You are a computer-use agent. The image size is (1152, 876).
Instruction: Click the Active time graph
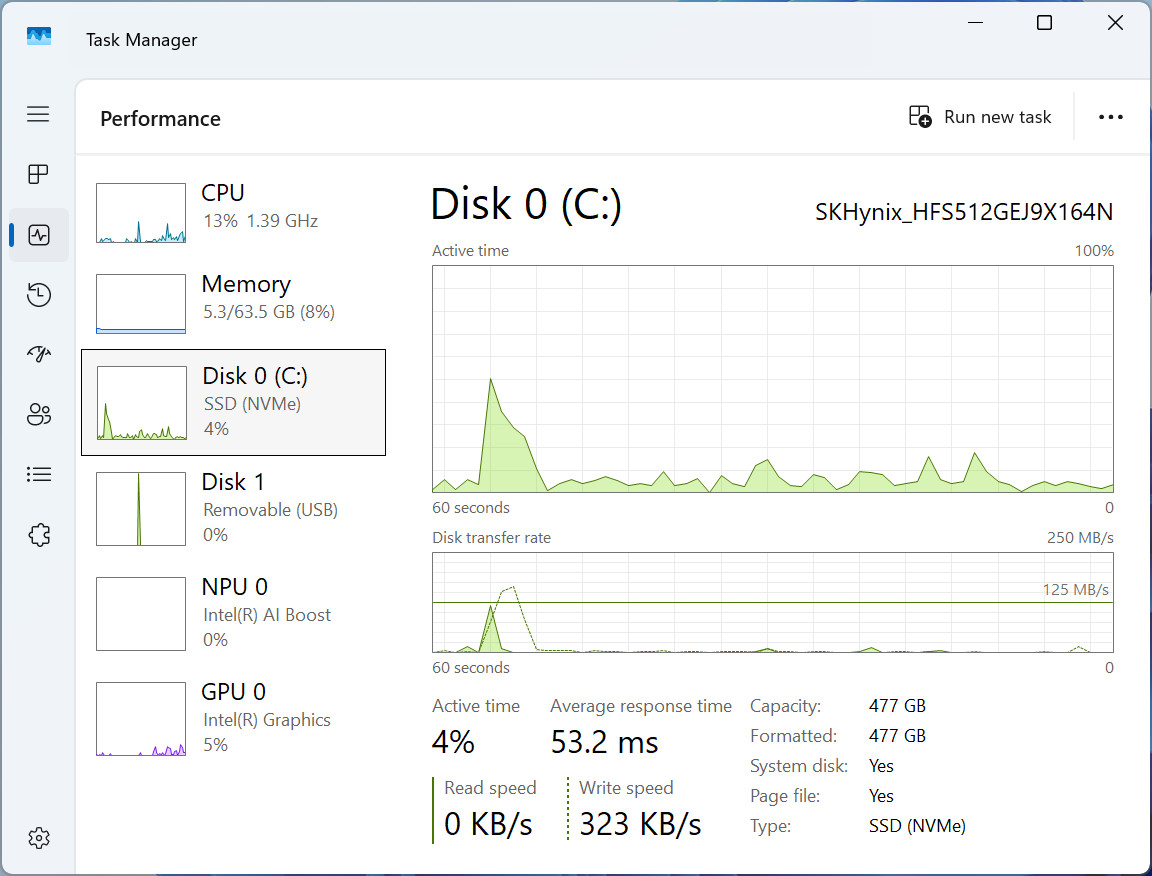pyautogui.click(x=773, y=378)
